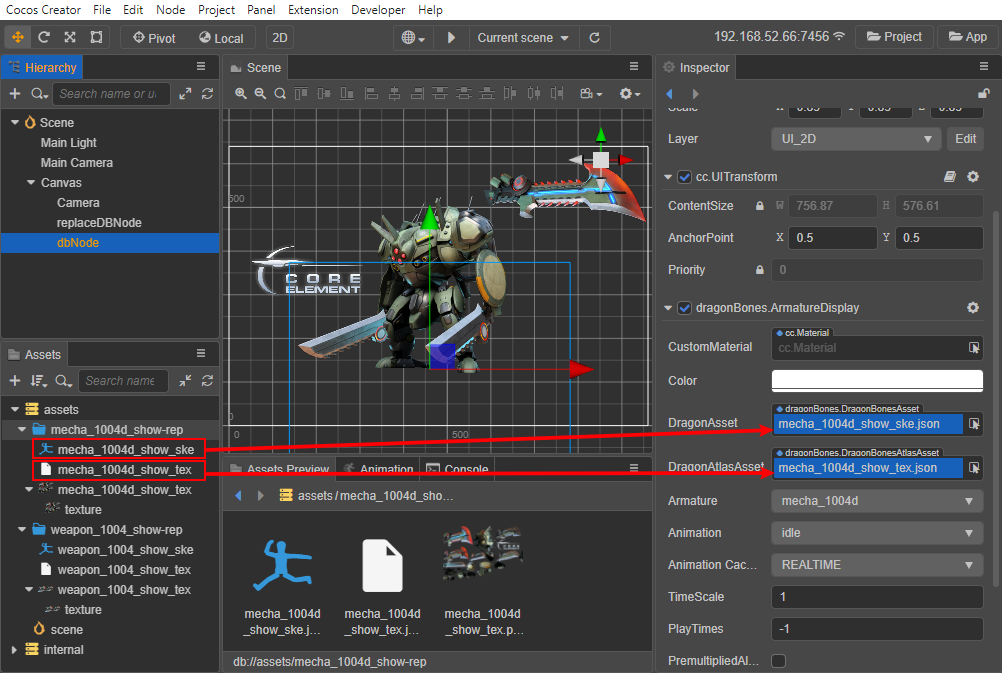Select the Scale transform tool
1002x673 pixels.
pos(69,37)
